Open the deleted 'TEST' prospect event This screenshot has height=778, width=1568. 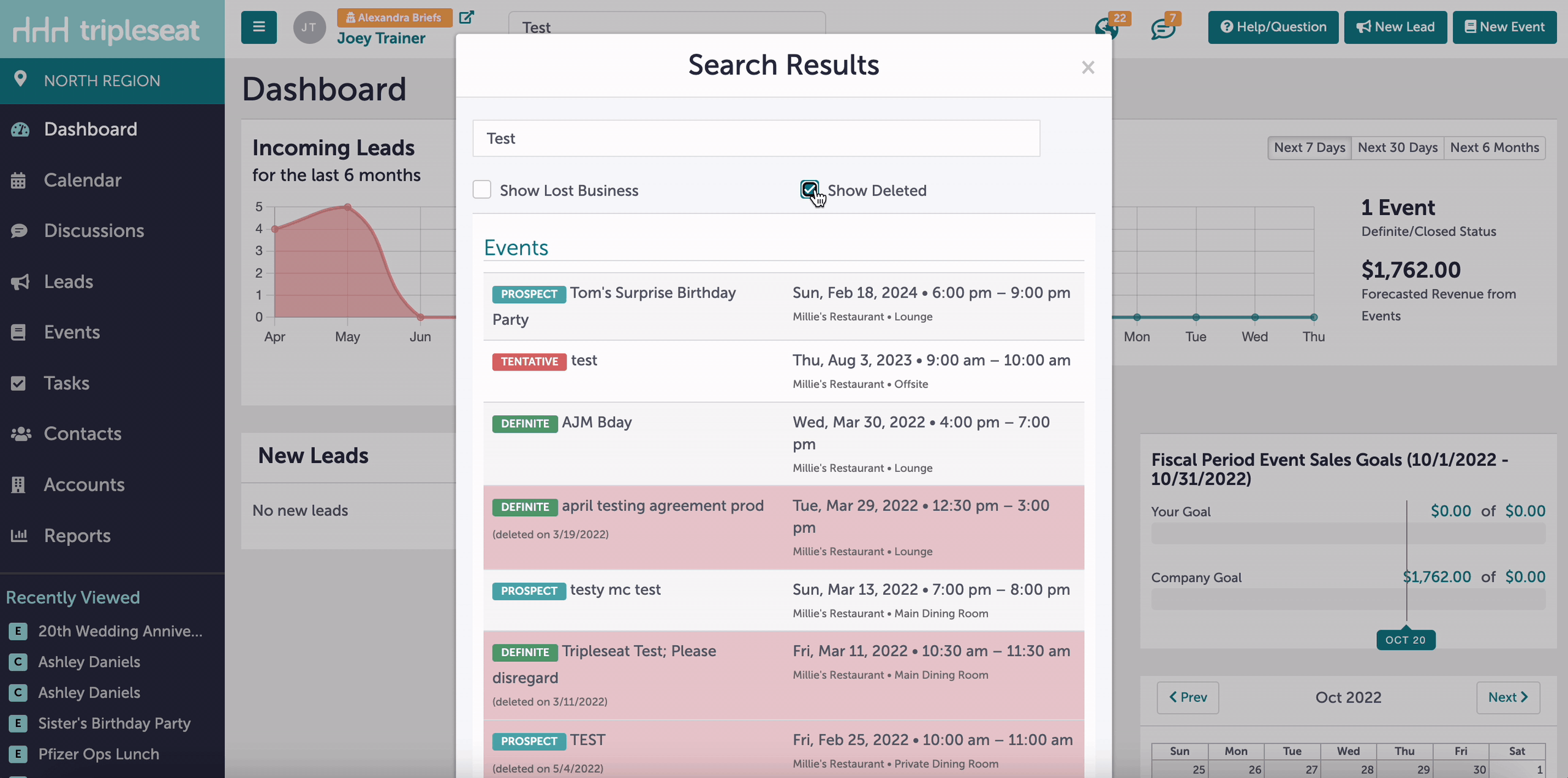[783, 749]
